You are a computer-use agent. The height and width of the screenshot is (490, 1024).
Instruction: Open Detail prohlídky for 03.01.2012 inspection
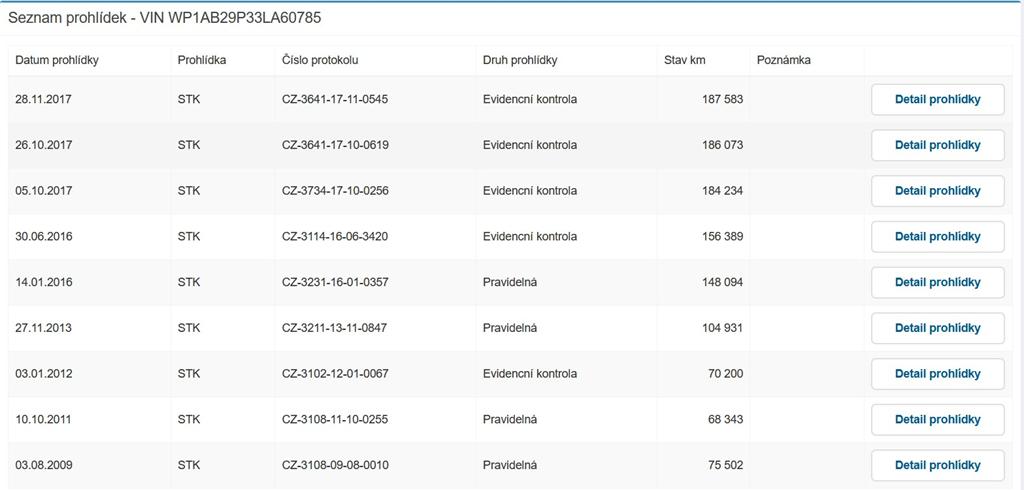pyautogui.click(x=937, y=374)
